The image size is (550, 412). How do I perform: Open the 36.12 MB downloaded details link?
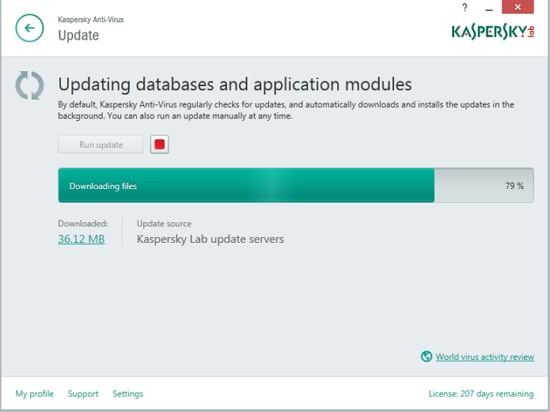pos(81,239)
